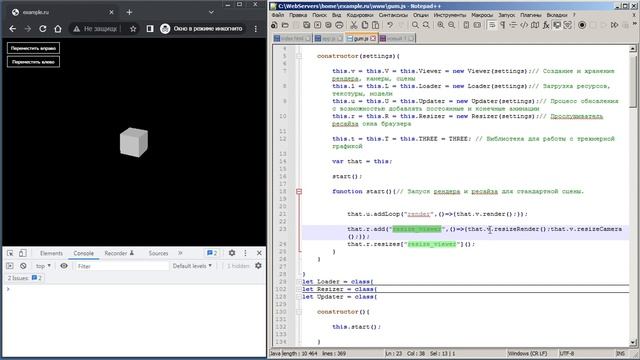Open the tab search chevron in Chrome
This screenshot has width=640, height=360.
211,12
